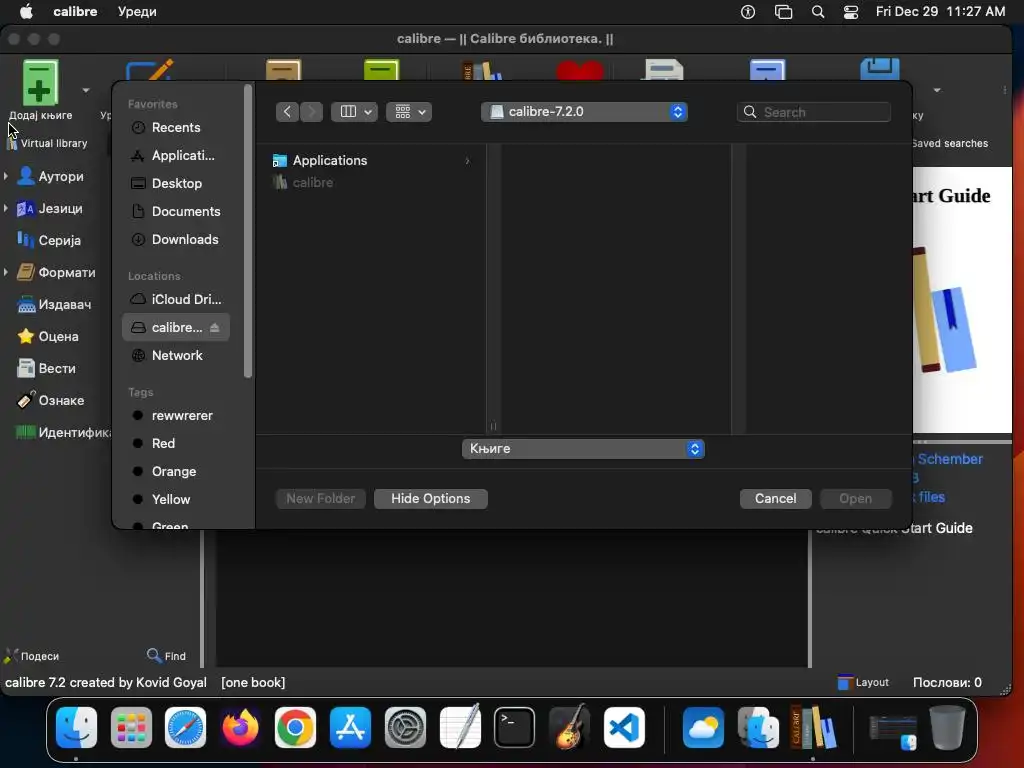The height and width of the screenshot is (768, 1024).
Task: Open the Уреди menu
Action: 137,11
